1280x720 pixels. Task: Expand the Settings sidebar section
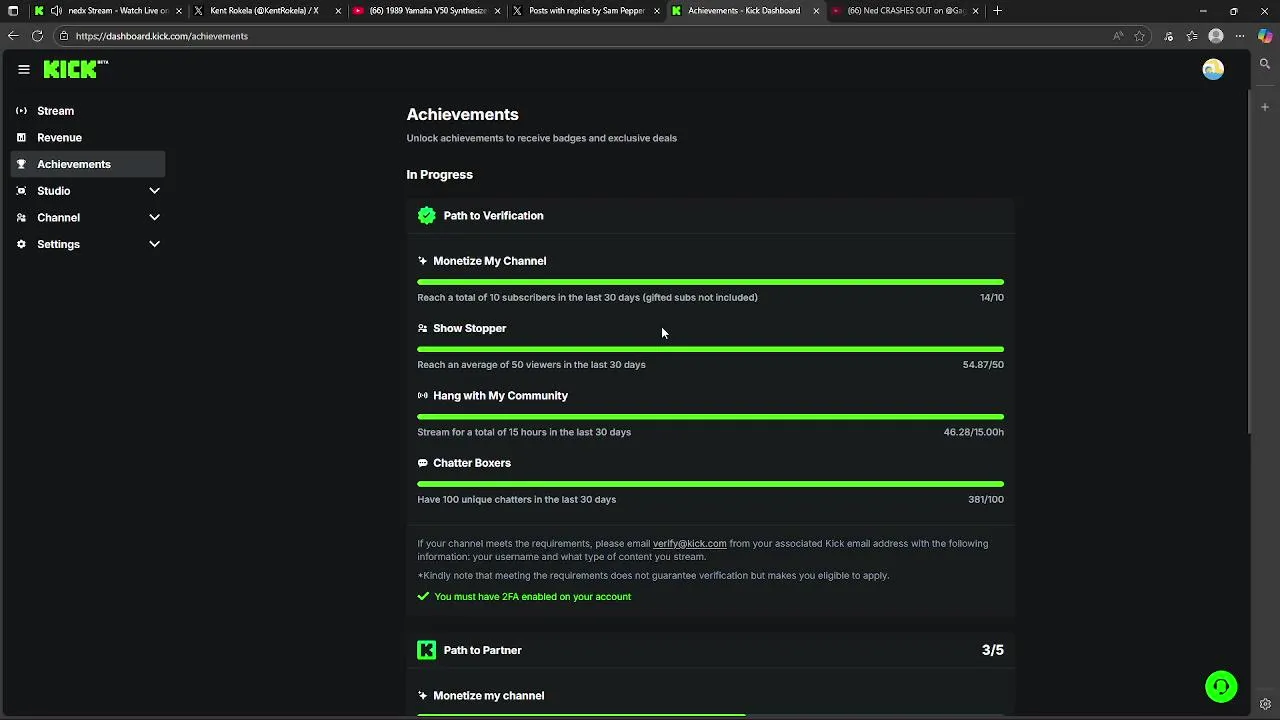pos(154,244)
